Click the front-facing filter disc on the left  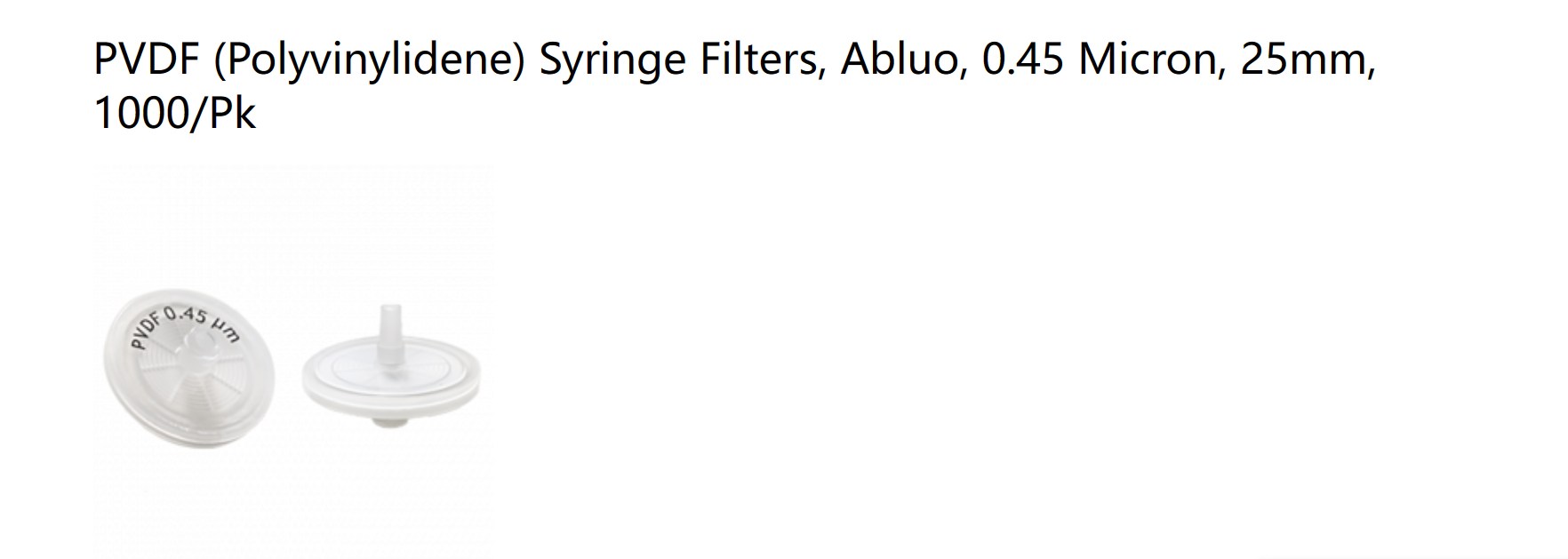[189, 370]
